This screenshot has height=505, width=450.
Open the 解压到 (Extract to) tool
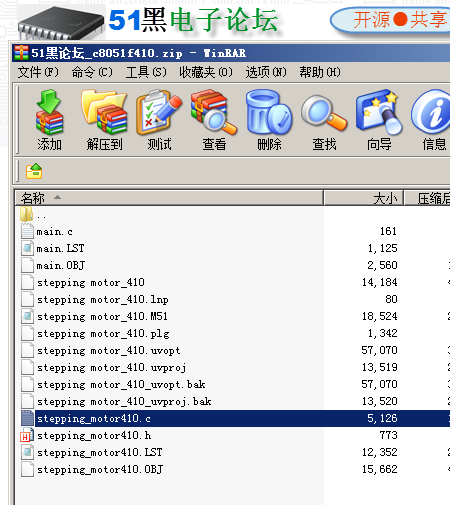click(x=104, y=120)
